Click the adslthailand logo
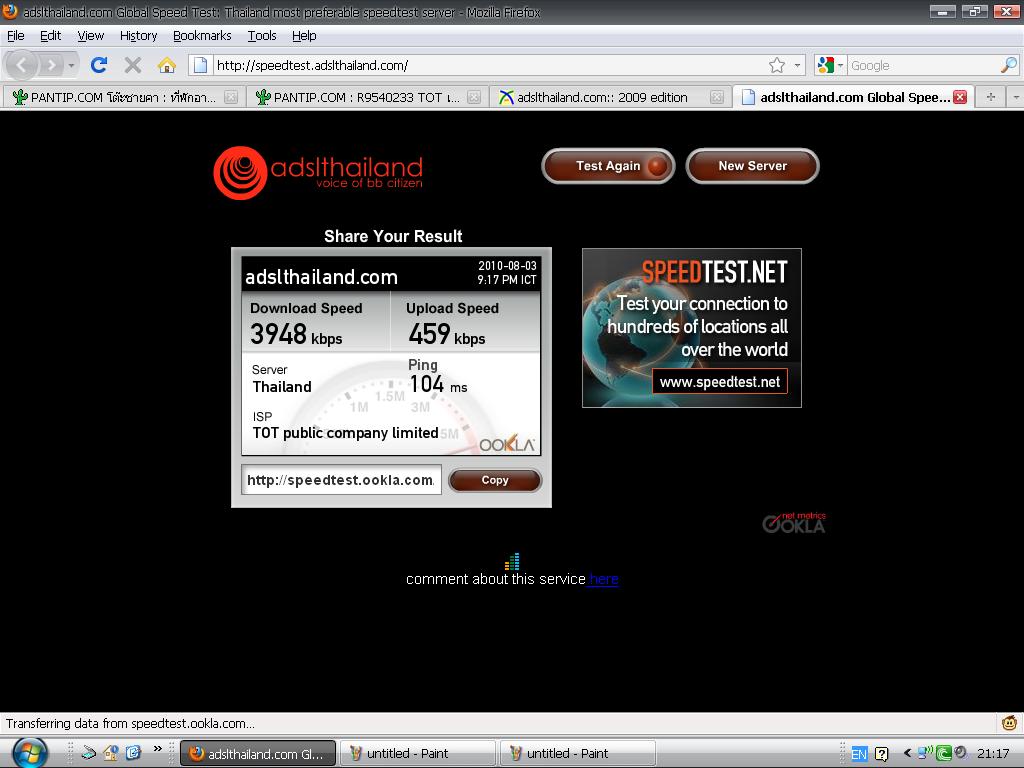1024x768 pixels. [318, 172]
